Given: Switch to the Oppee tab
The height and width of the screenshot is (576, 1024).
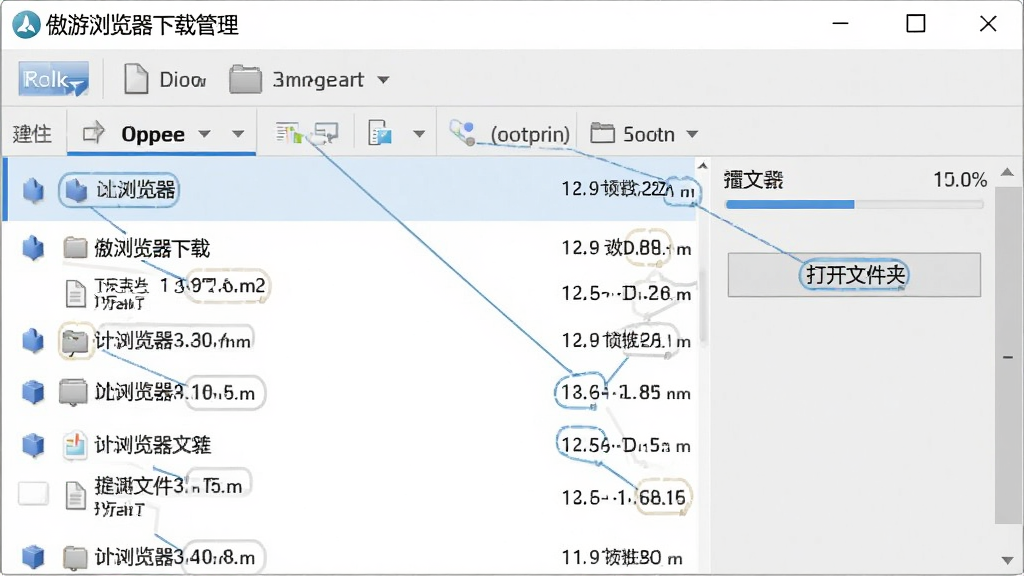Looking at the screenshot, I should click(x=161, y=134).
